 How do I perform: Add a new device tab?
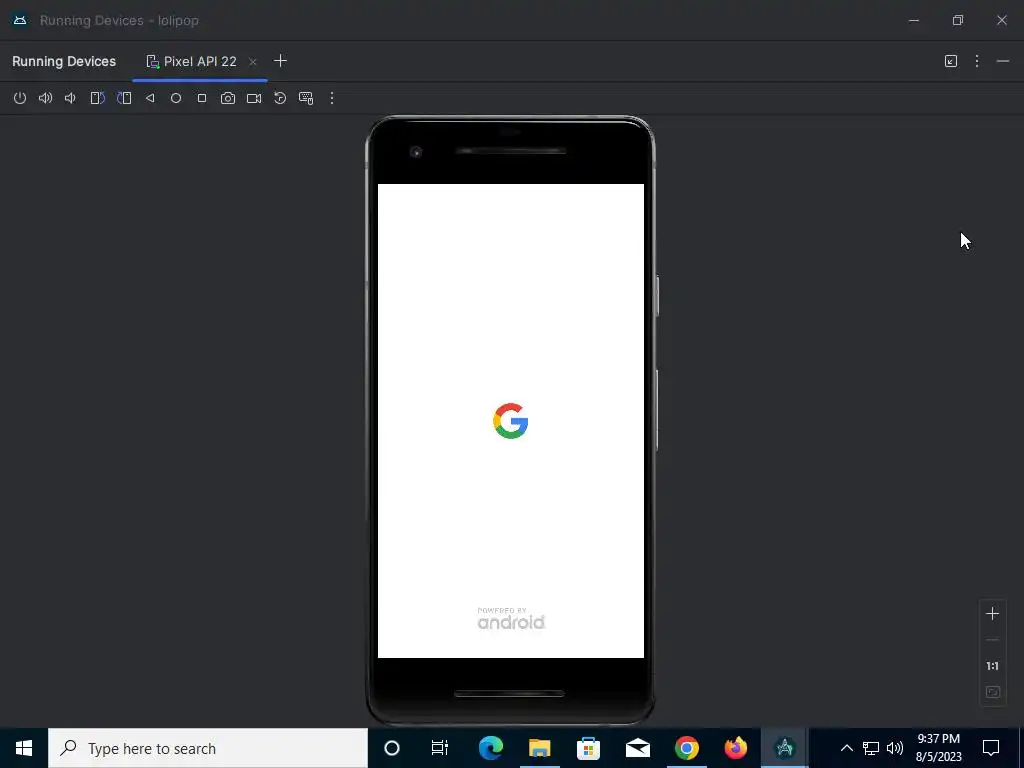click(x=280, y=61)
